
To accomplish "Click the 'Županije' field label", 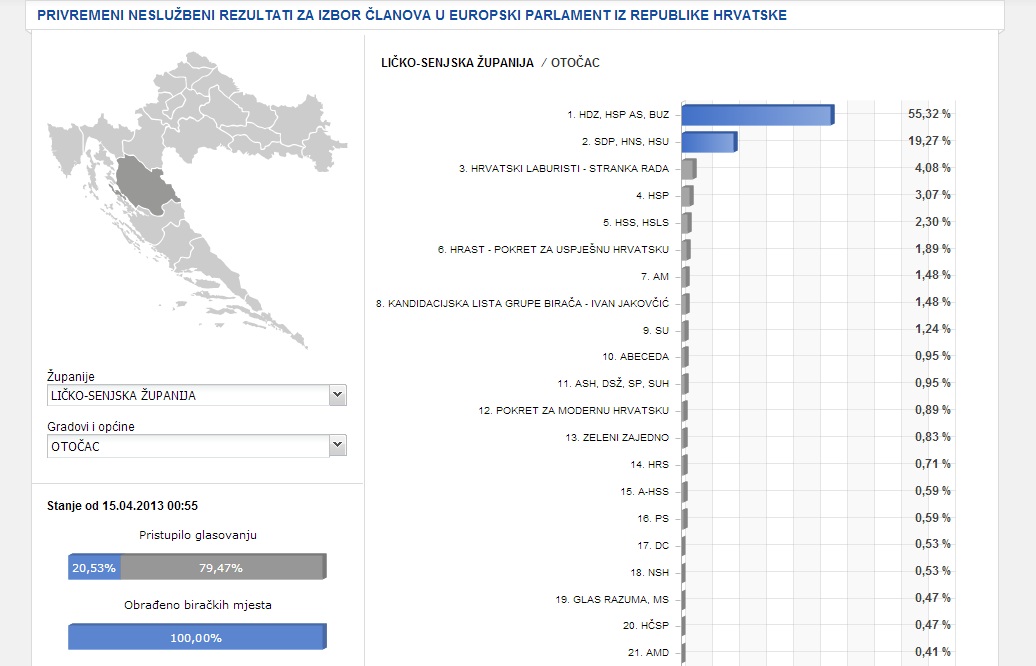I will [71, 377].
